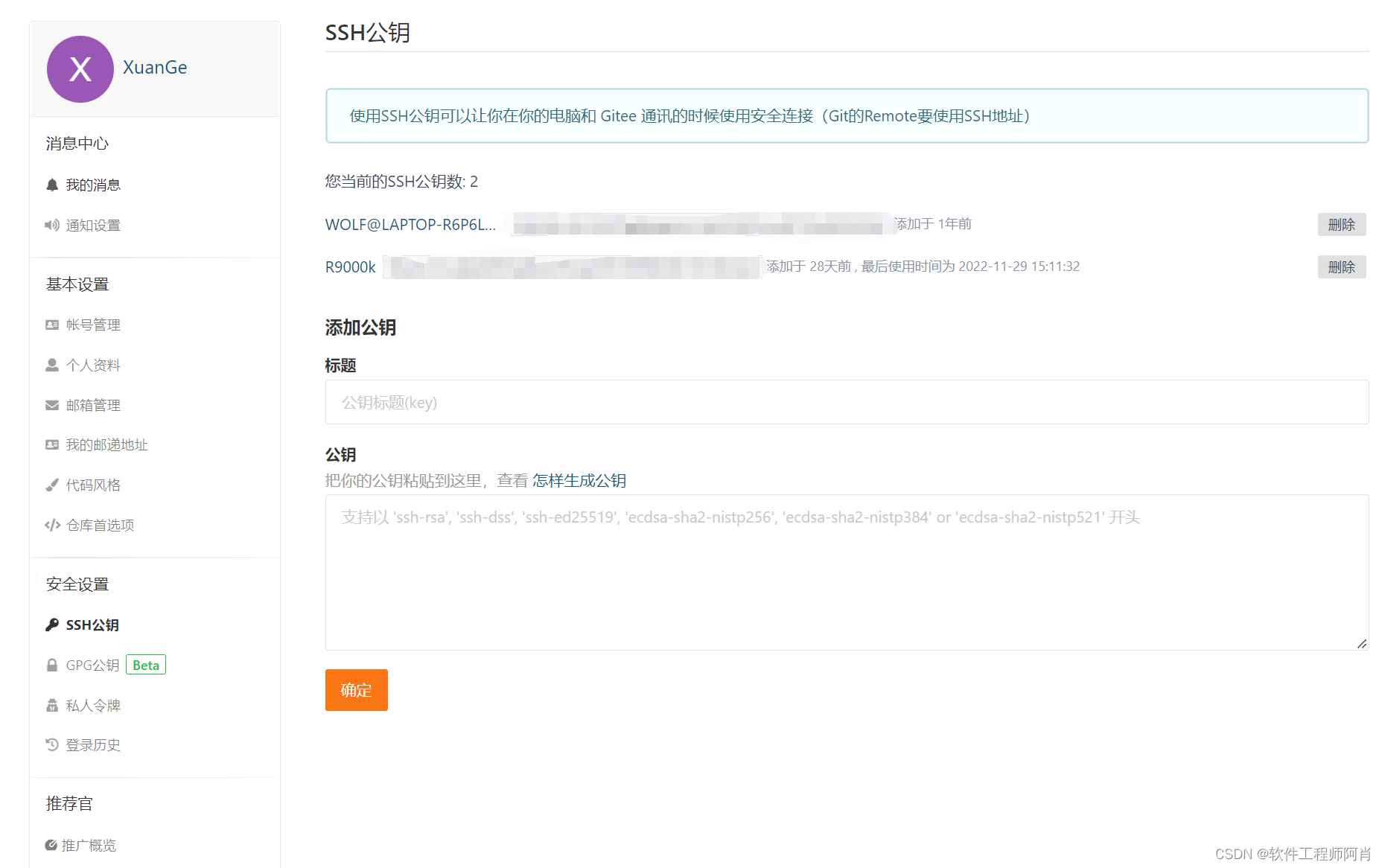Click the speaker icon for 通知设置
Image resolution: width=1382 pixels, height=868 pixels.
click(51, 225)
